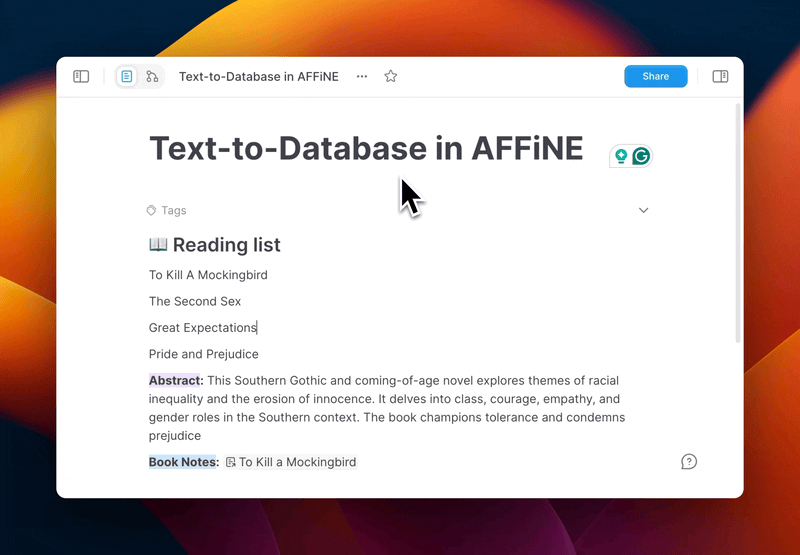Toggle the left sidebar panel icon
Viewport: 800px width, 555px height.
81,77
